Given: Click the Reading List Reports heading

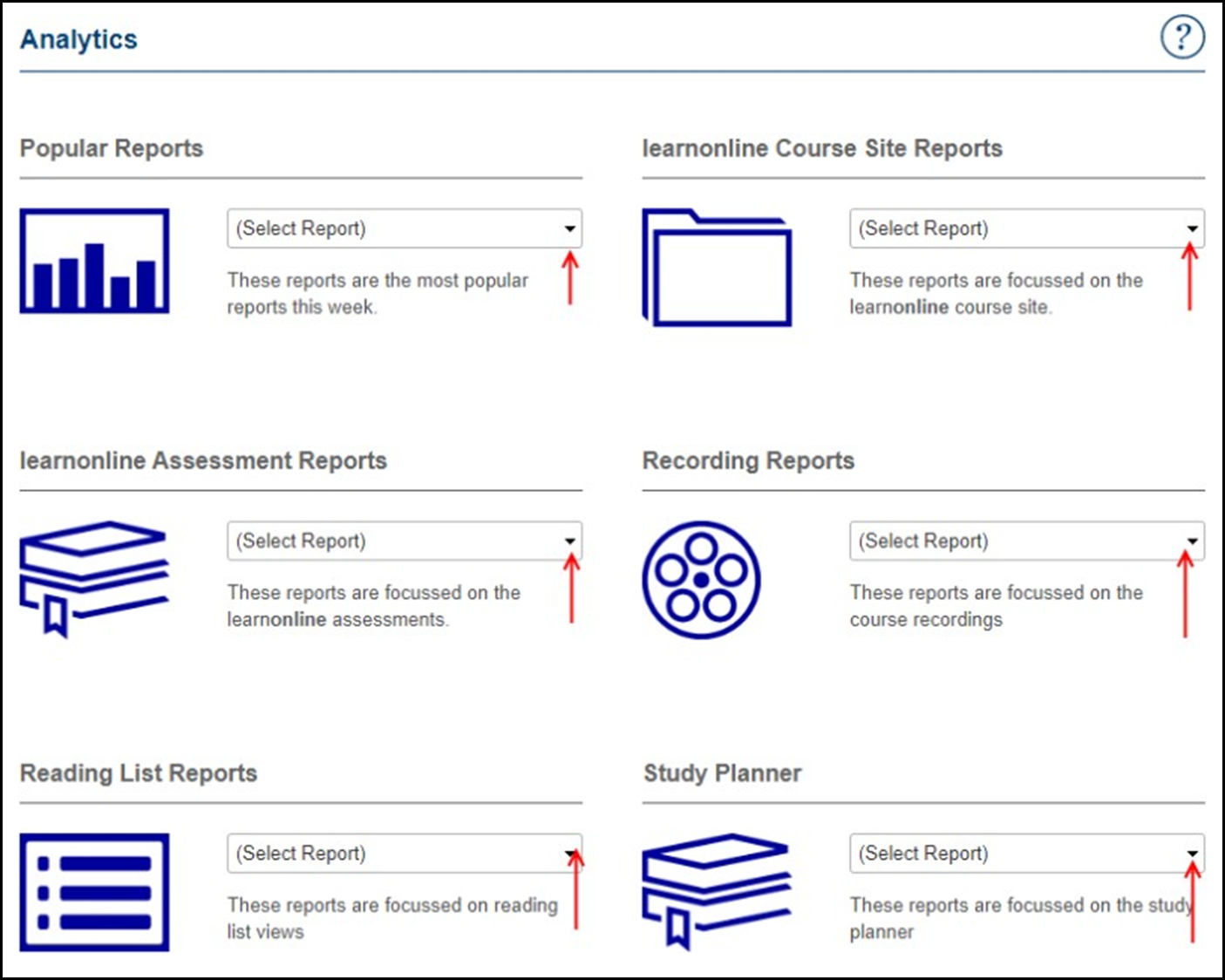Looking at the screenshot, I should tap(139, 773).
